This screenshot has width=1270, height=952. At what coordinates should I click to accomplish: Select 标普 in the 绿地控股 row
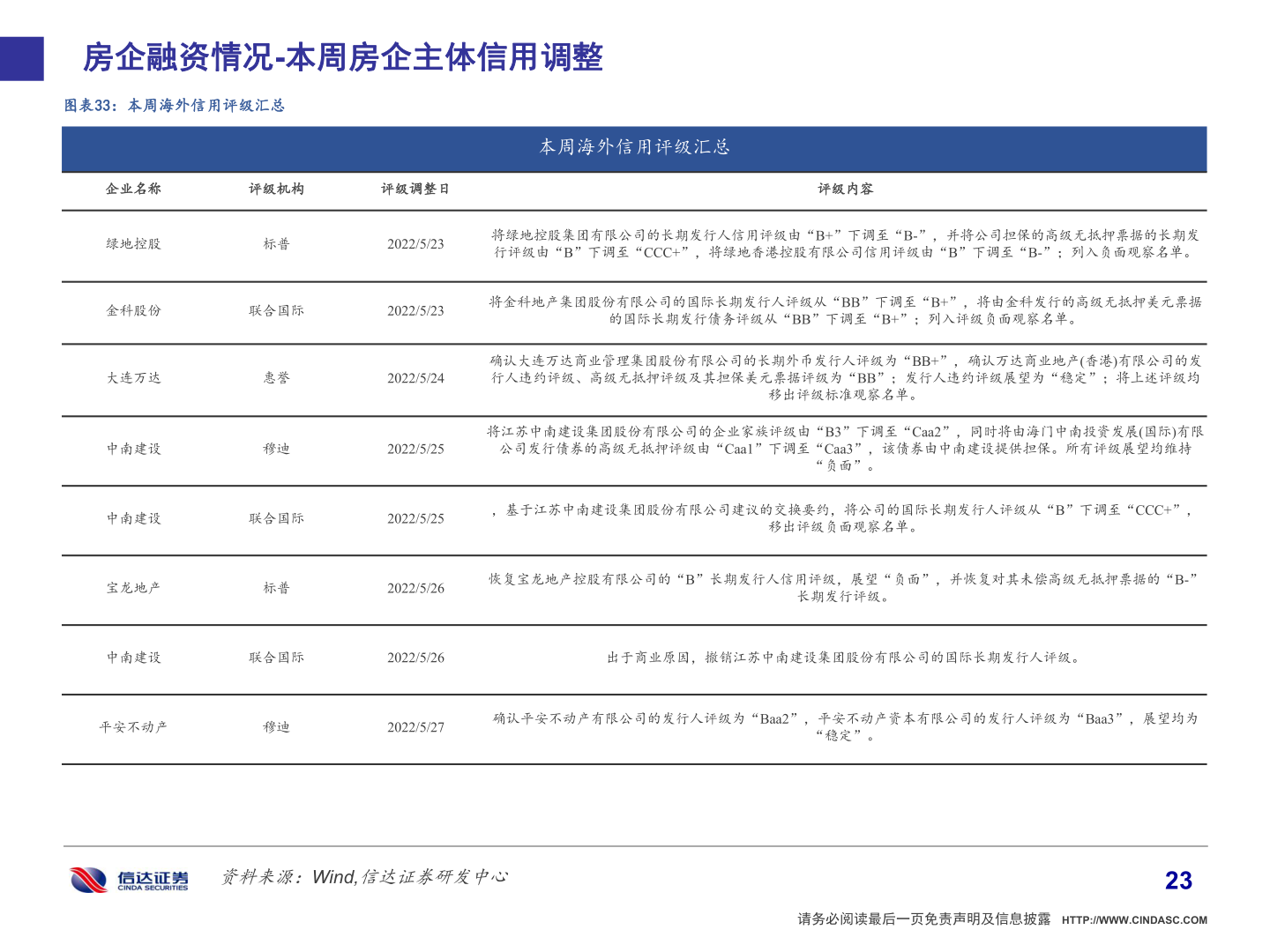[276, 244]
